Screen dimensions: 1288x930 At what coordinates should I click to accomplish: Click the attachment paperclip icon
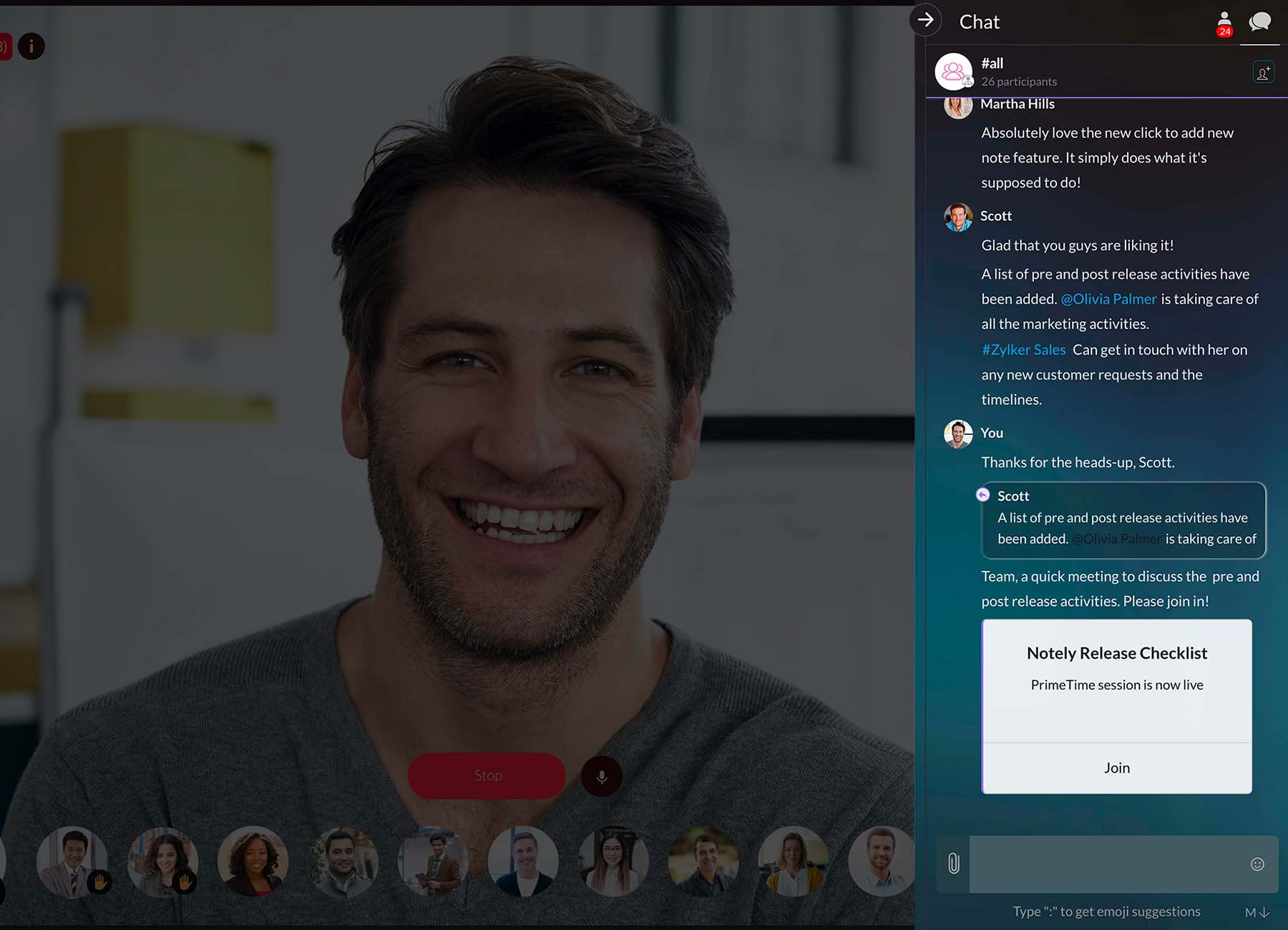coord(953,863)
